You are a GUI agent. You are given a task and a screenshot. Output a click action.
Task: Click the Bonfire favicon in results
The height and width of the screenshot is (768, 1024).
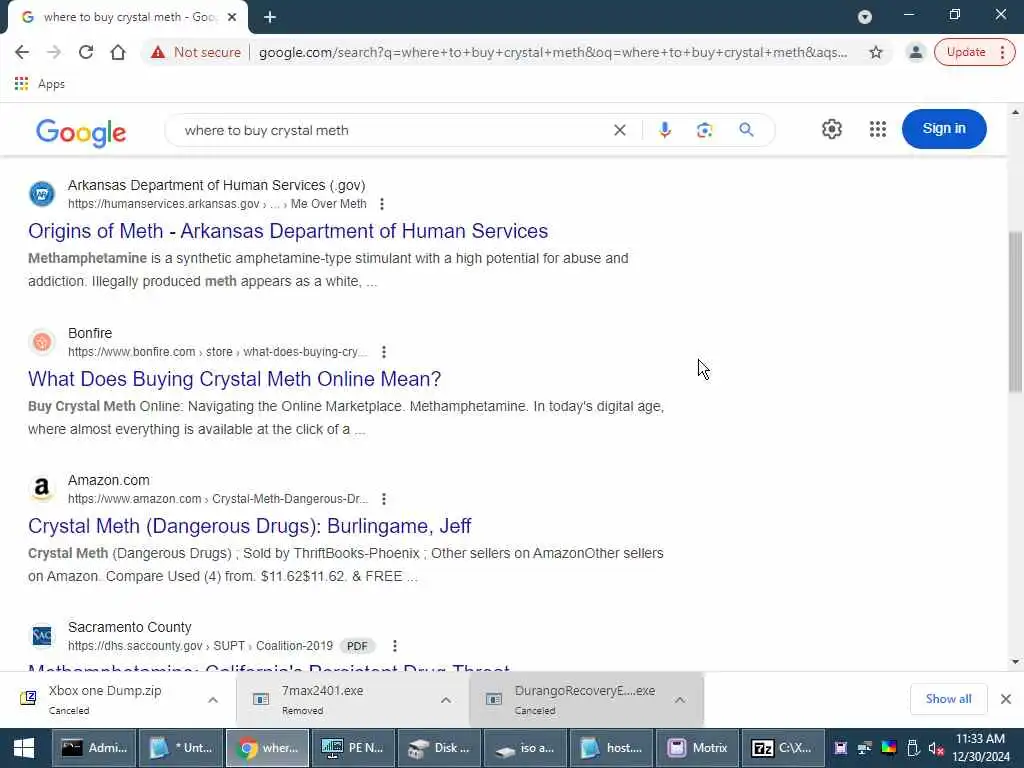click(x=42, y=342)
